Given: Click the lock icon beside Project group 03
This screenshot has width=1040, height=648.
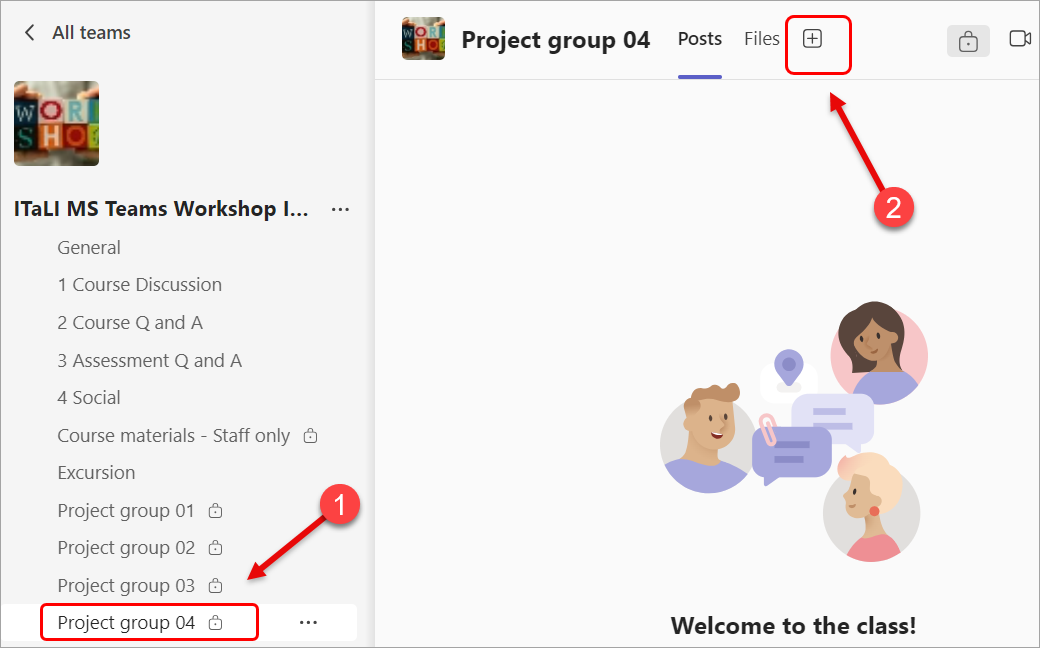Looking at the screenshot, I should [215, 586].
